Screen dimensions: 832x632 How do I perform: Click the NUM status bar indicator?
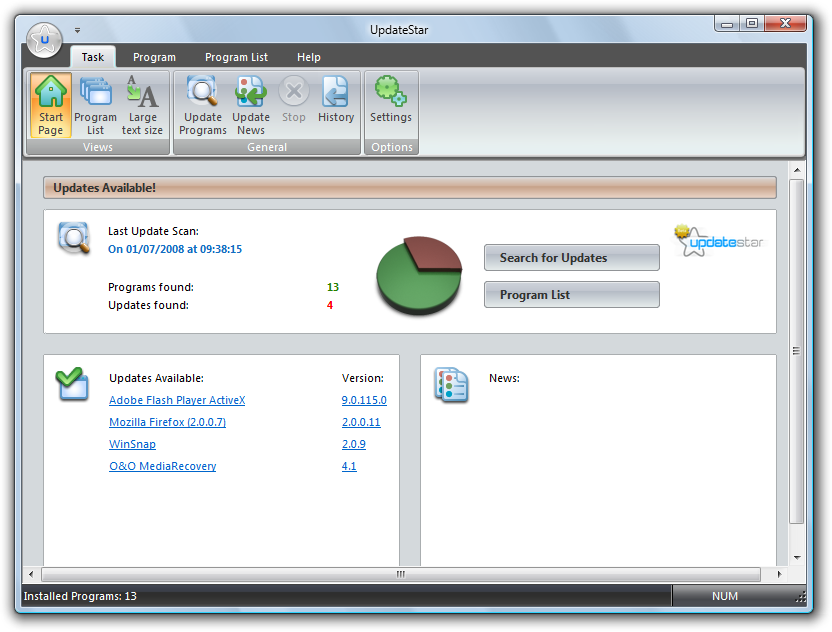point(725,596)
